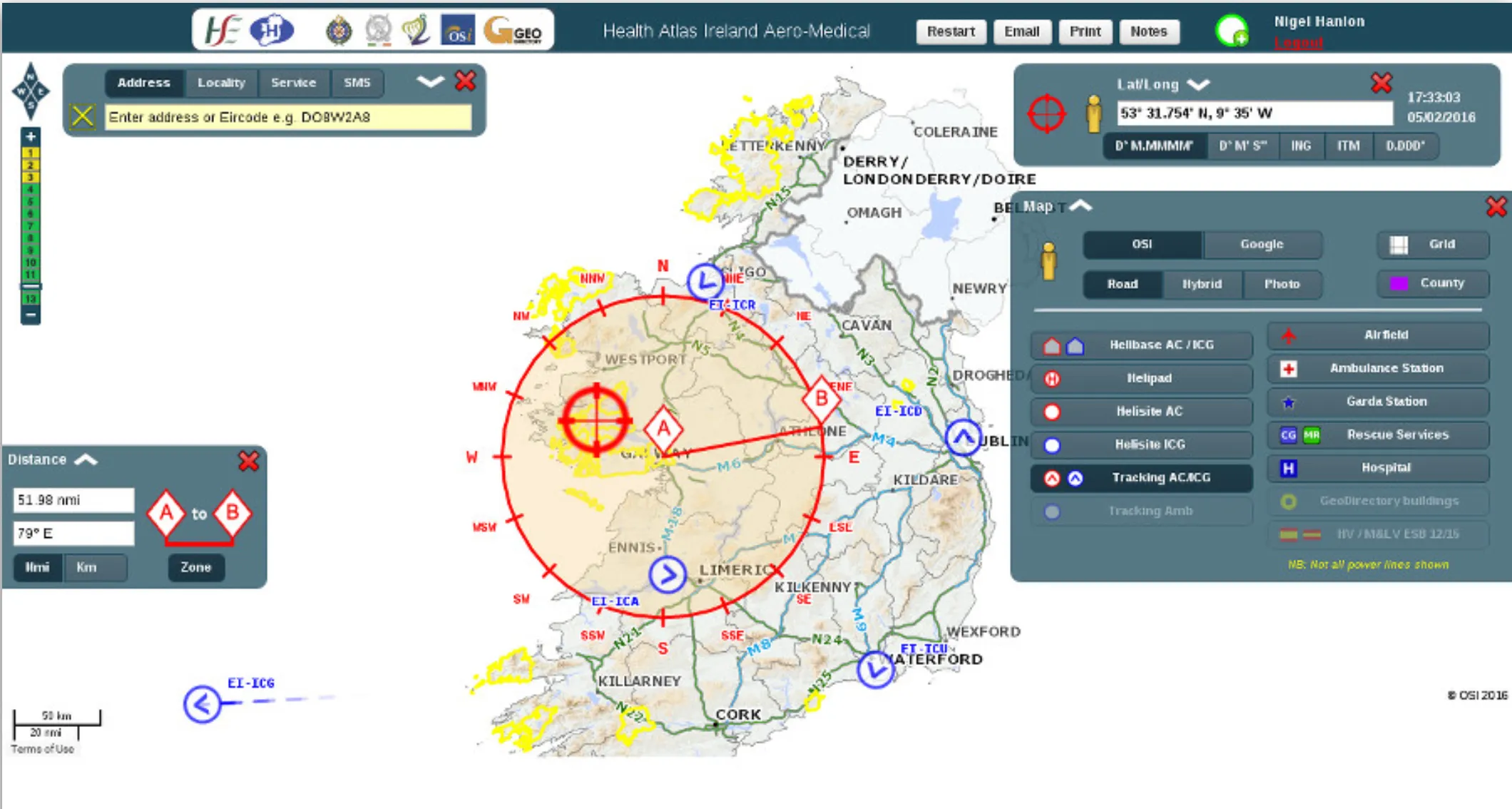Switch to the Service tab
Viewport: 1512px width, 809px height.
(x=293, y=83)
